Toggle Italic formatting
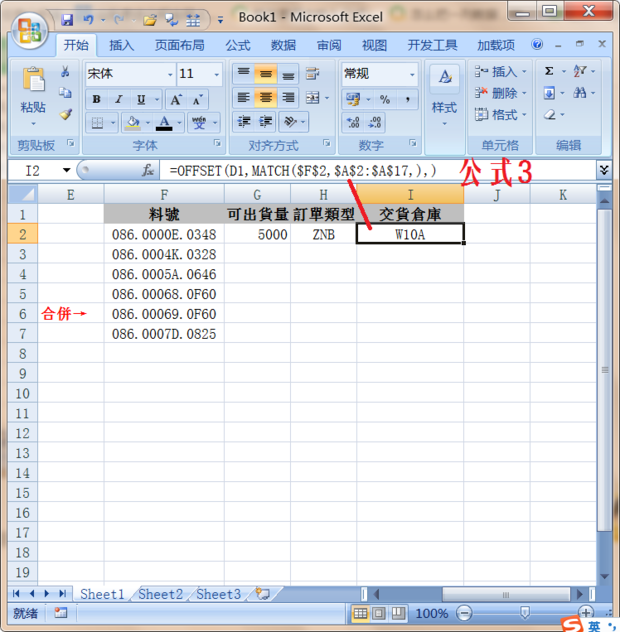 tap(119, 100)
